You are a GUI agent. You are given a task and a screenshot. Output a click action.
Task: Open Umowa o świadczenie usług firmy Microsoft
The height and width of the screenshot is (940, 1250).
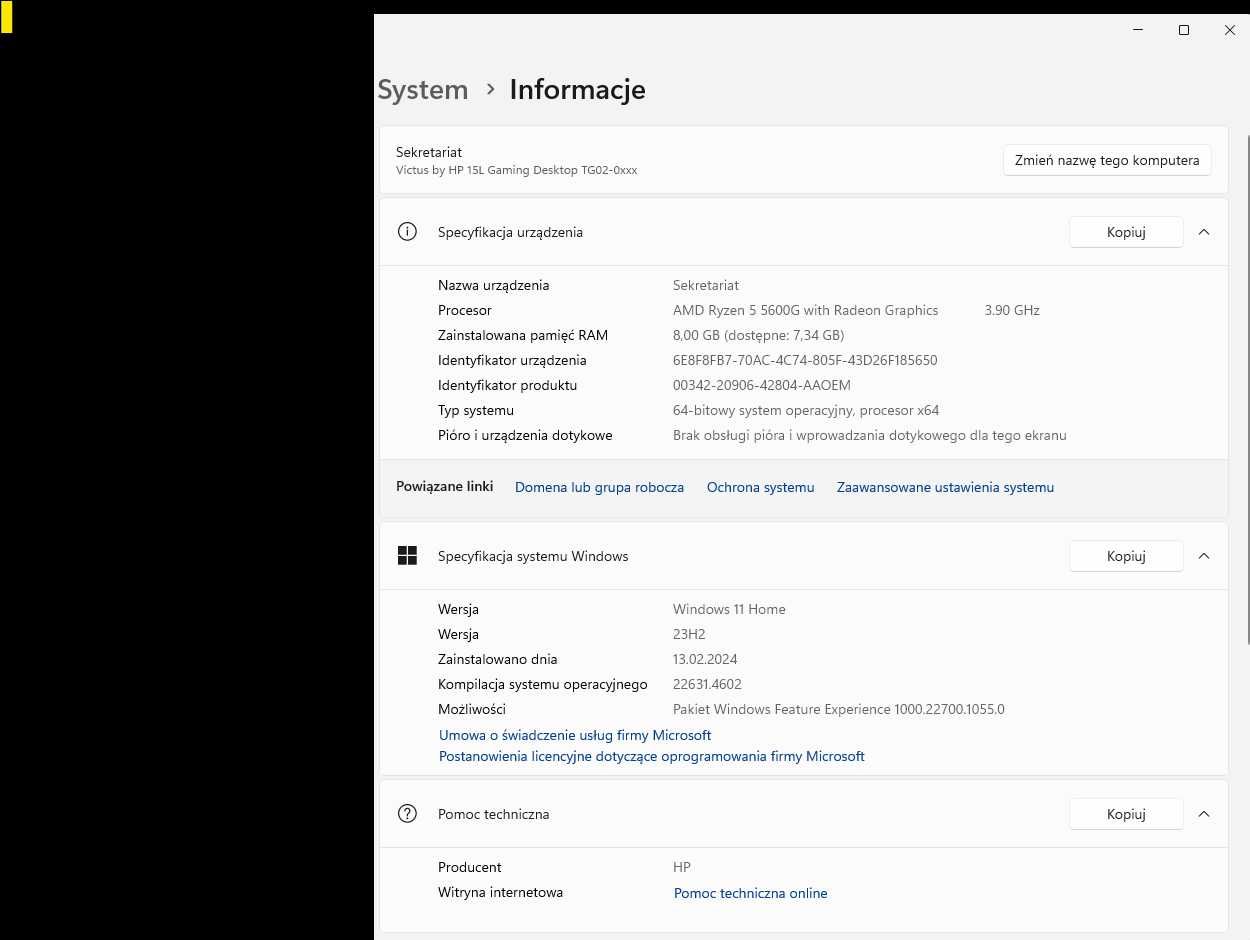click(x=575, y=735)
